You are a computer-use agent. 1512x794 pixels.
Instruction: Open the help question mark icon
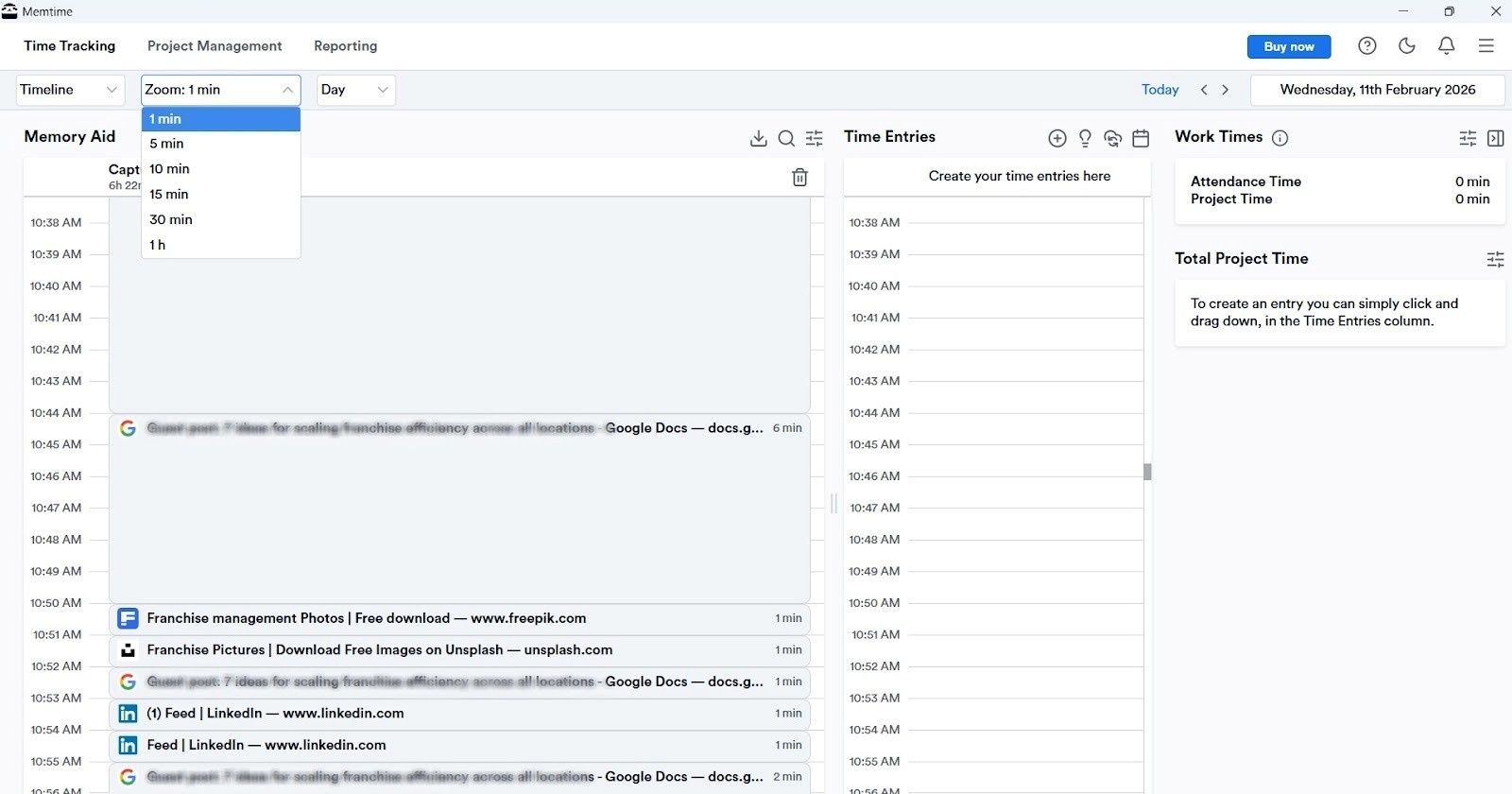(x=1366, y=45)
